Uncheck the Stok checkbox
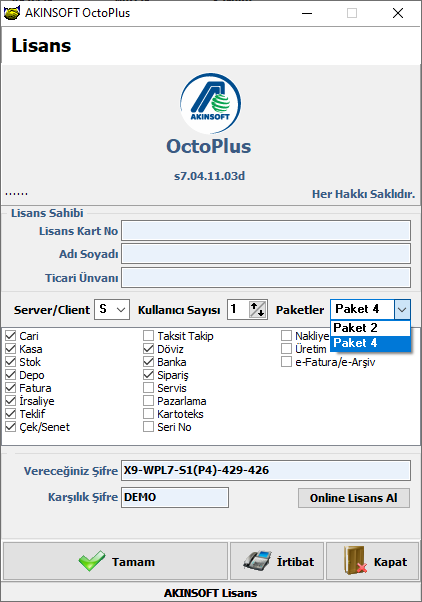 tap(10, 362)
